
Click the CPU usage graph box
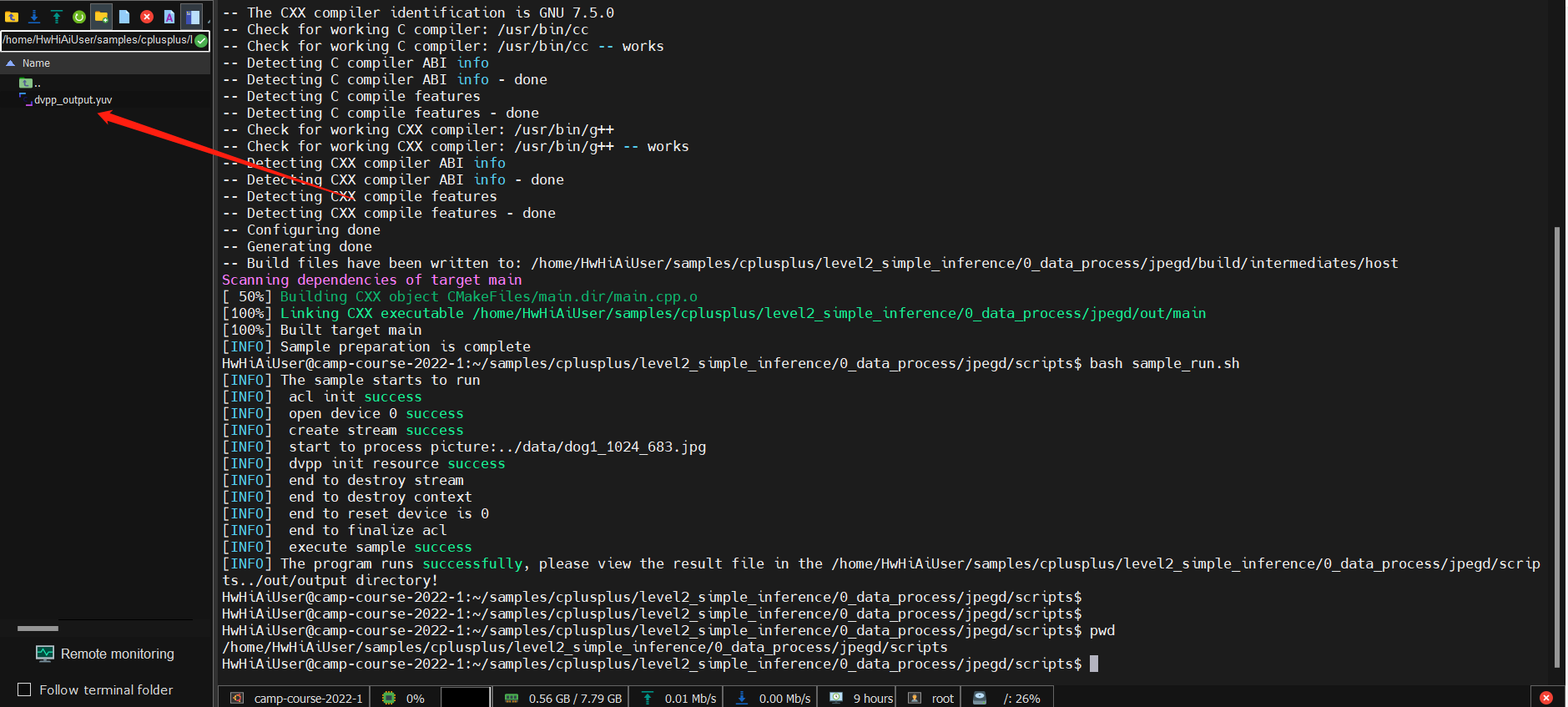pos(465,697)
